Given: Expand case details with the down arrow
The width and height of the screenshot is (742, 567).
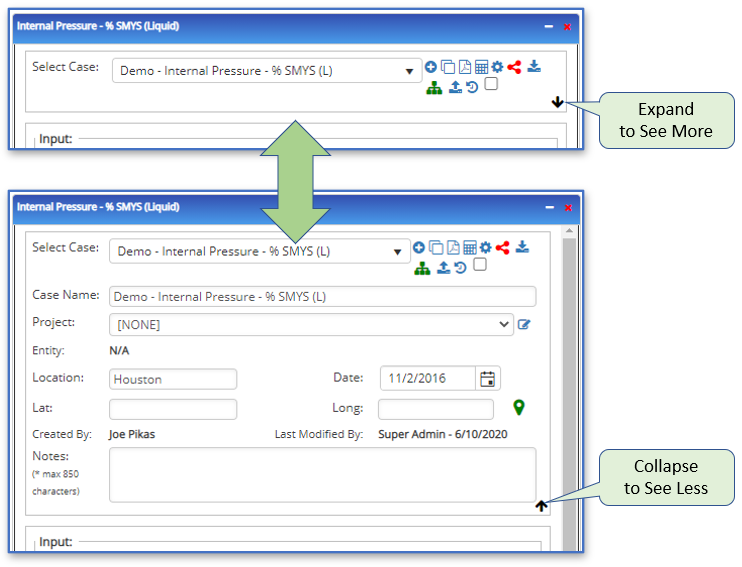Looking at the screenshot, I should 557,101.
